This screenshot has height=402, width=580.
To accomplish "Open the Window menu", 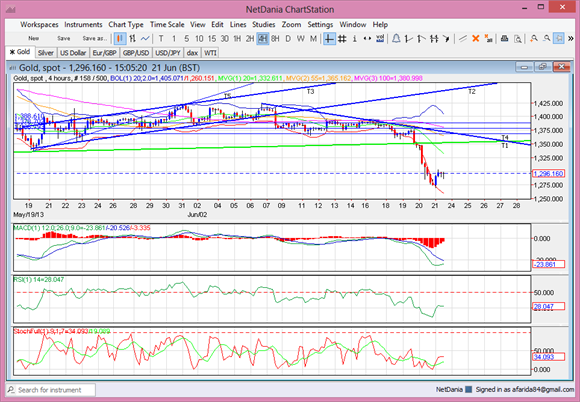I will (353, 24).
